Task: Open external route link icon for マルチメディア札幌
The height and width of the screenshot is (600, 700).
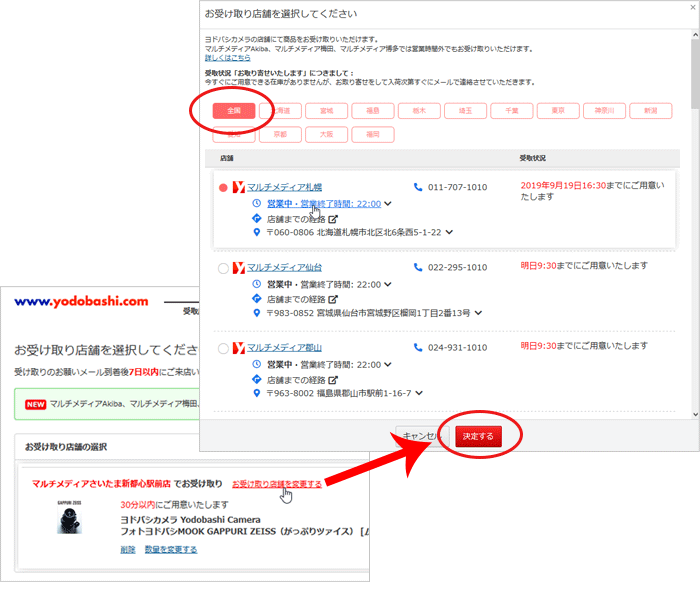Action: (333, 219)
